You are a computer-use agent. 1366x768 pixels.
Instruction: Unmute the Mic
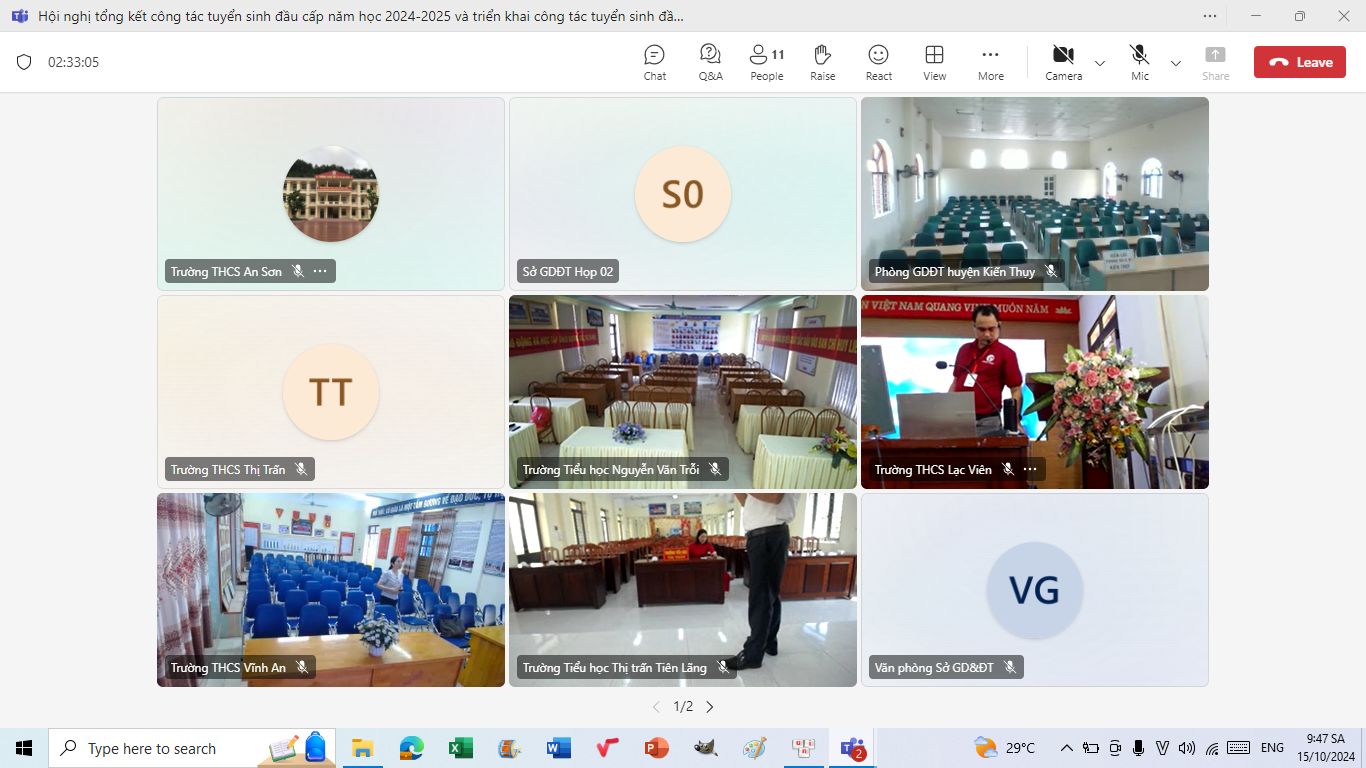pyautogui.click(x=1139, y=62)
